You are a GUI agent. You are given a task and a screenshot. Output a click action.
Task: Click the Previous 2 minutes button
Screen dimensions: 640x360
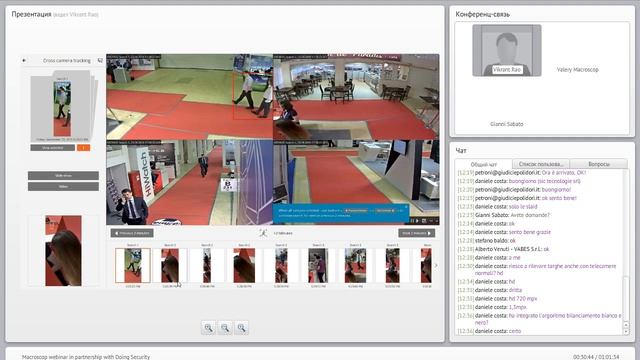click(132, 233)
